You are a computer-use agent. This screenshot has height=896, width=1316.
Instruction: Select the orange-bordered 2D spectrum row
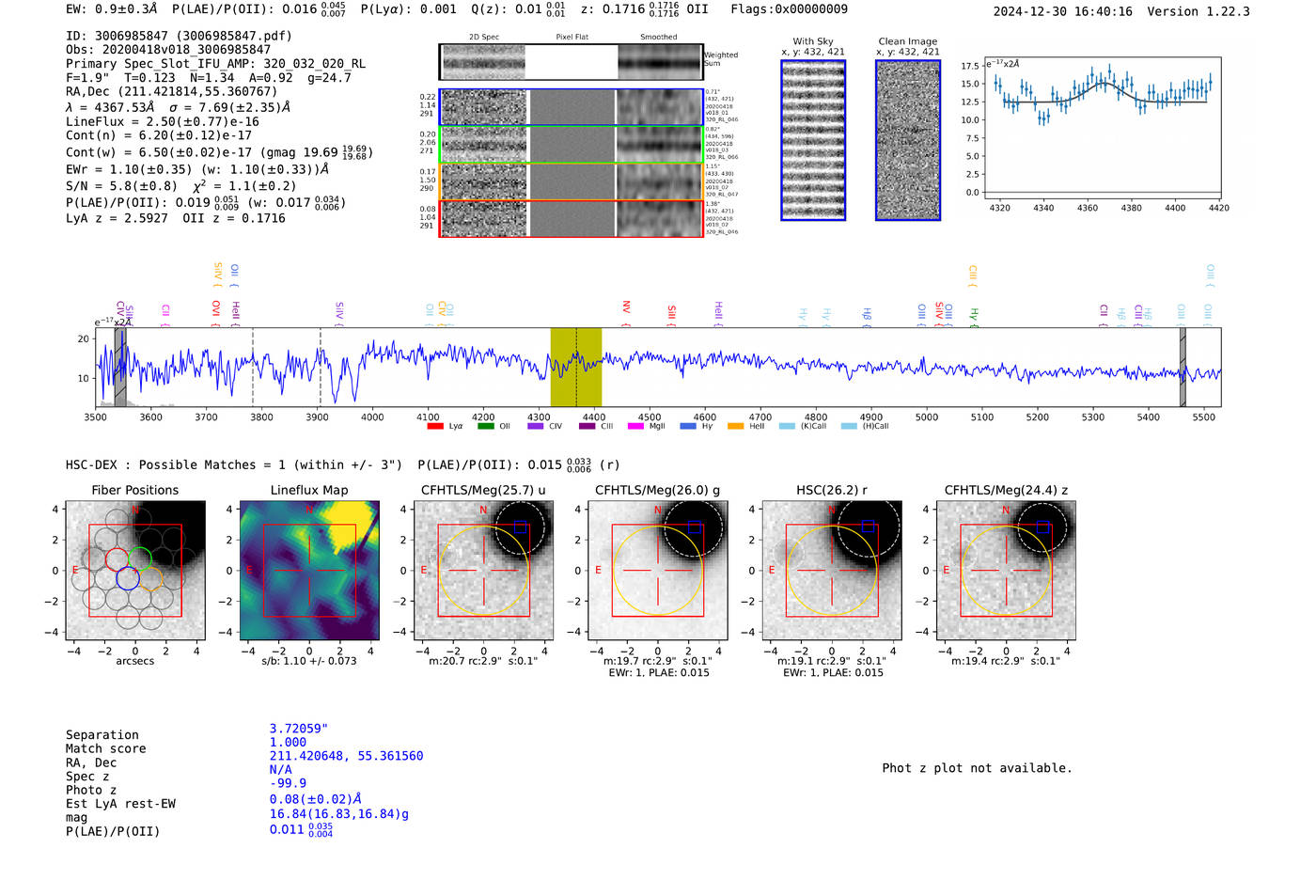[x=571, y=181]
